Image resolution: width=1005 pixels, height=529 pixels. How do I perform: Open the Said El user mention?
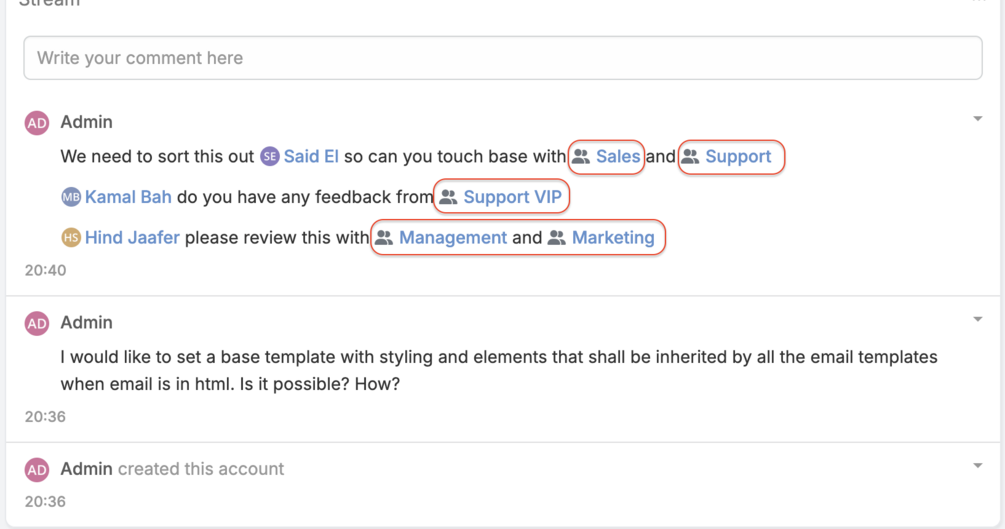click(x=311, y=157)
